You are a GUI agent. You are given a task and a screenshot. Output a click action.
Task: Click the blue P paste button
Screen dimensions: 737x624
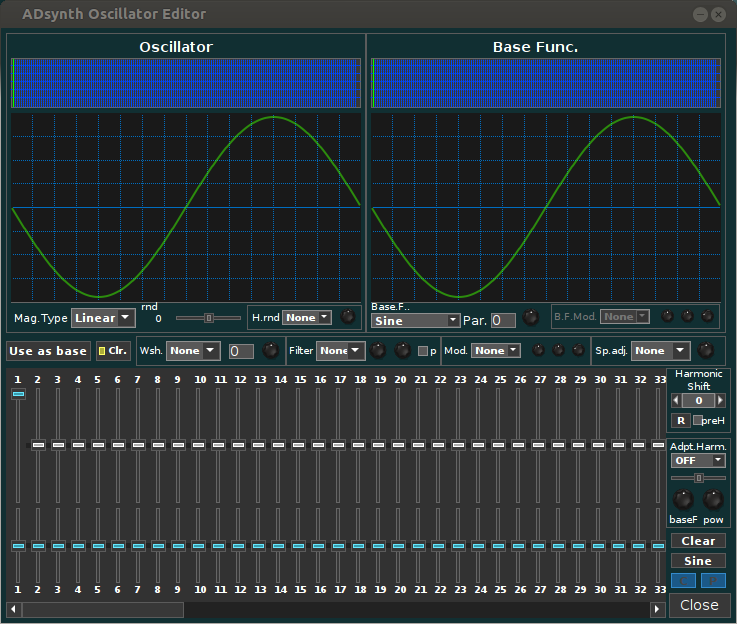coord(713,580)
